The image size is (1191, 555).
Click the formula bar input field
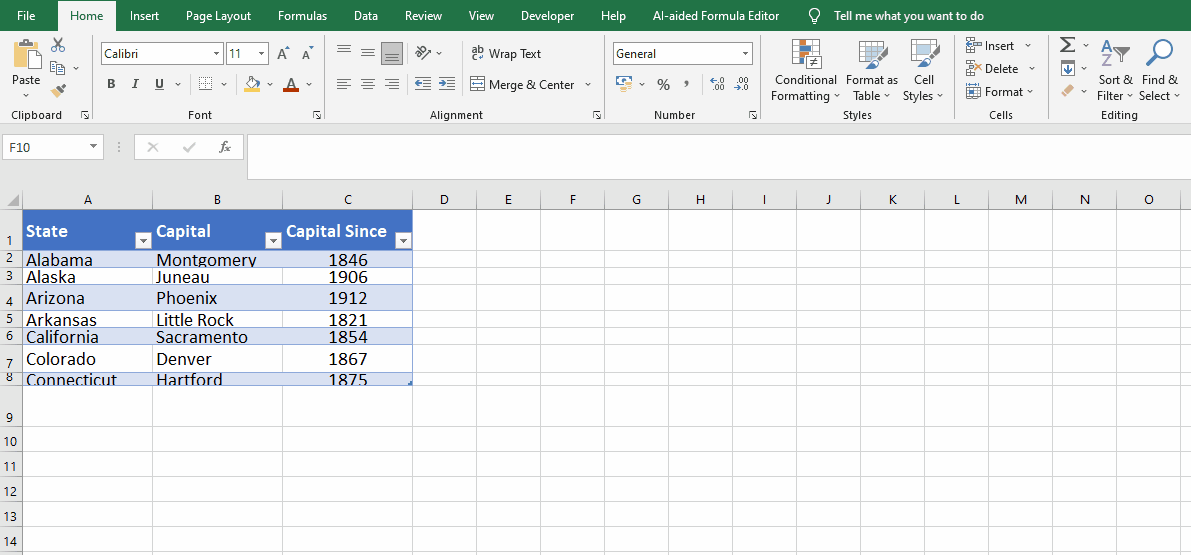pos(718,157)
